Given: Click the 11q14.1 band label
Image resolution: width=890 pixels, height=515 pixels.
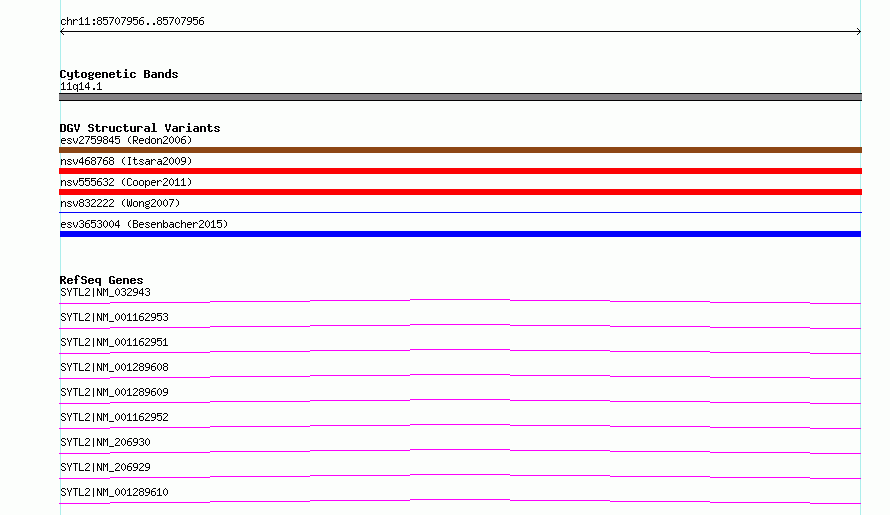Looking at the screenshot, I should click(x=81, y=86).
